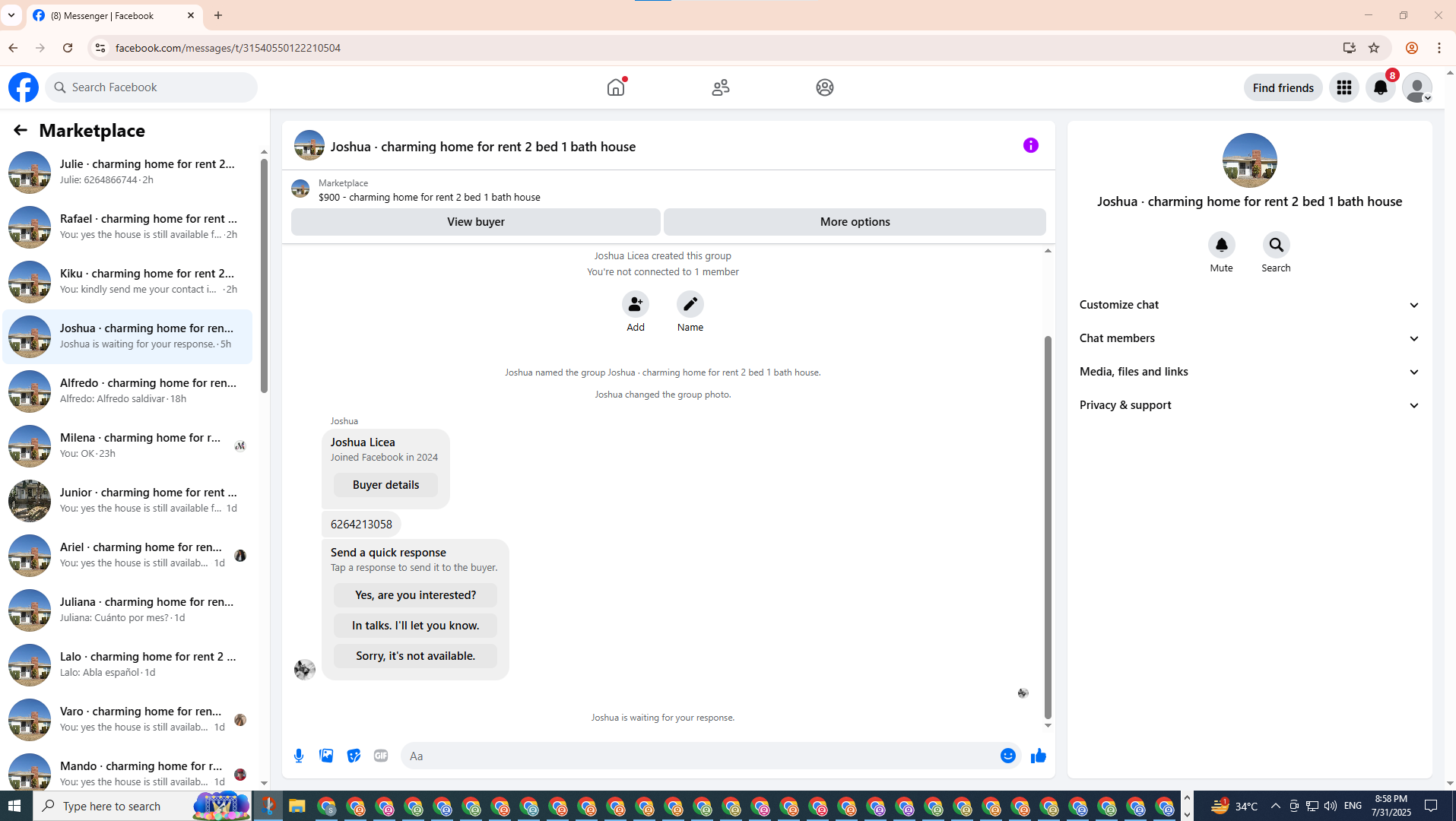Screen dimensions: 1456x821
Task: Open File Explorer on the taskbar
Action: tap(297, 807)
